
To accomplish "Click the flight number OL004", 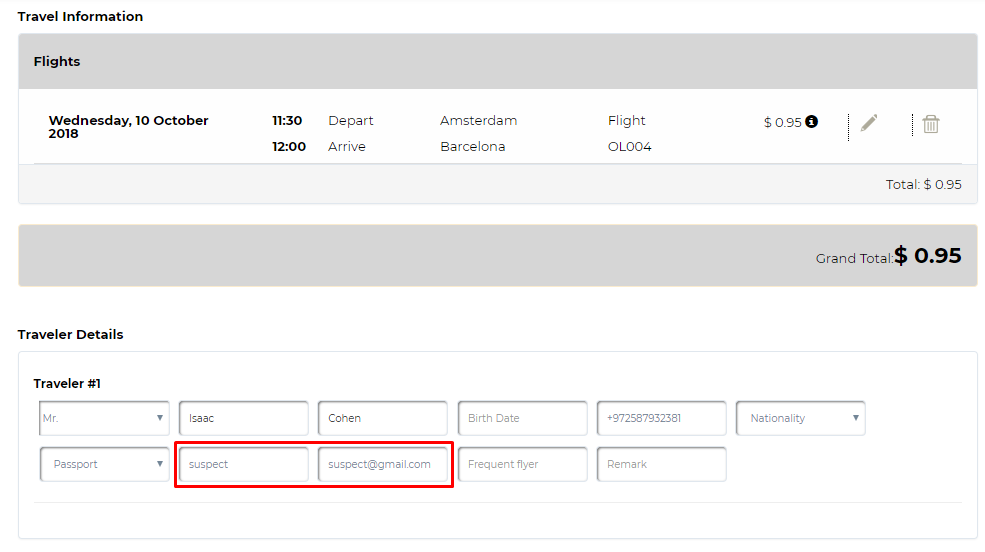I will pyautogui.click(x=629, y=146).
